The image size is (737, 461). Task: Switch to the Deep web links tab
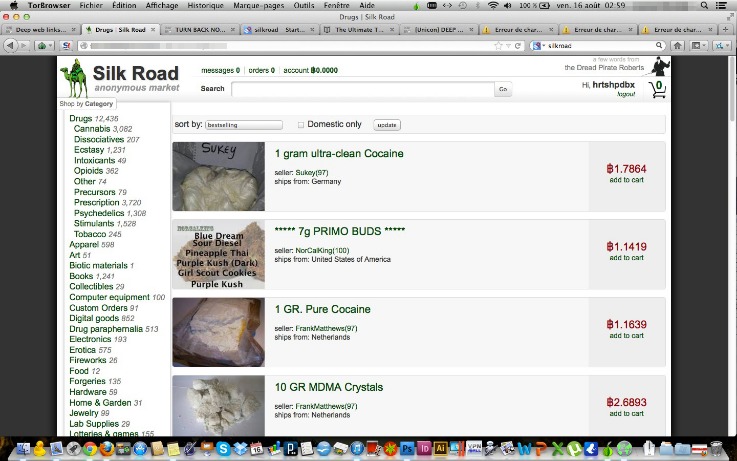(40, 29)
